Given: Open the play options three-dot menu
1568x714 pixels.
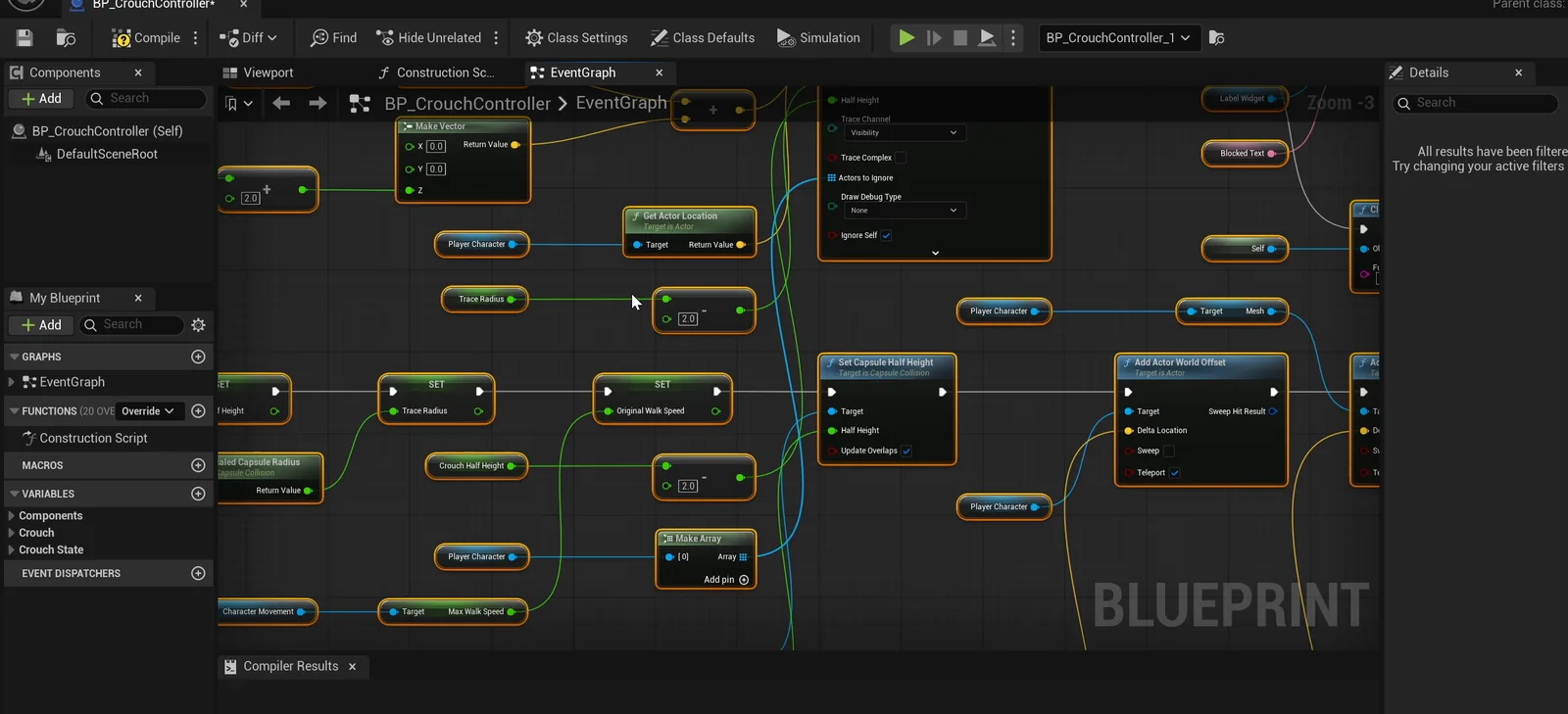Looking at the screenshot, I should [x=1013, y=38].
